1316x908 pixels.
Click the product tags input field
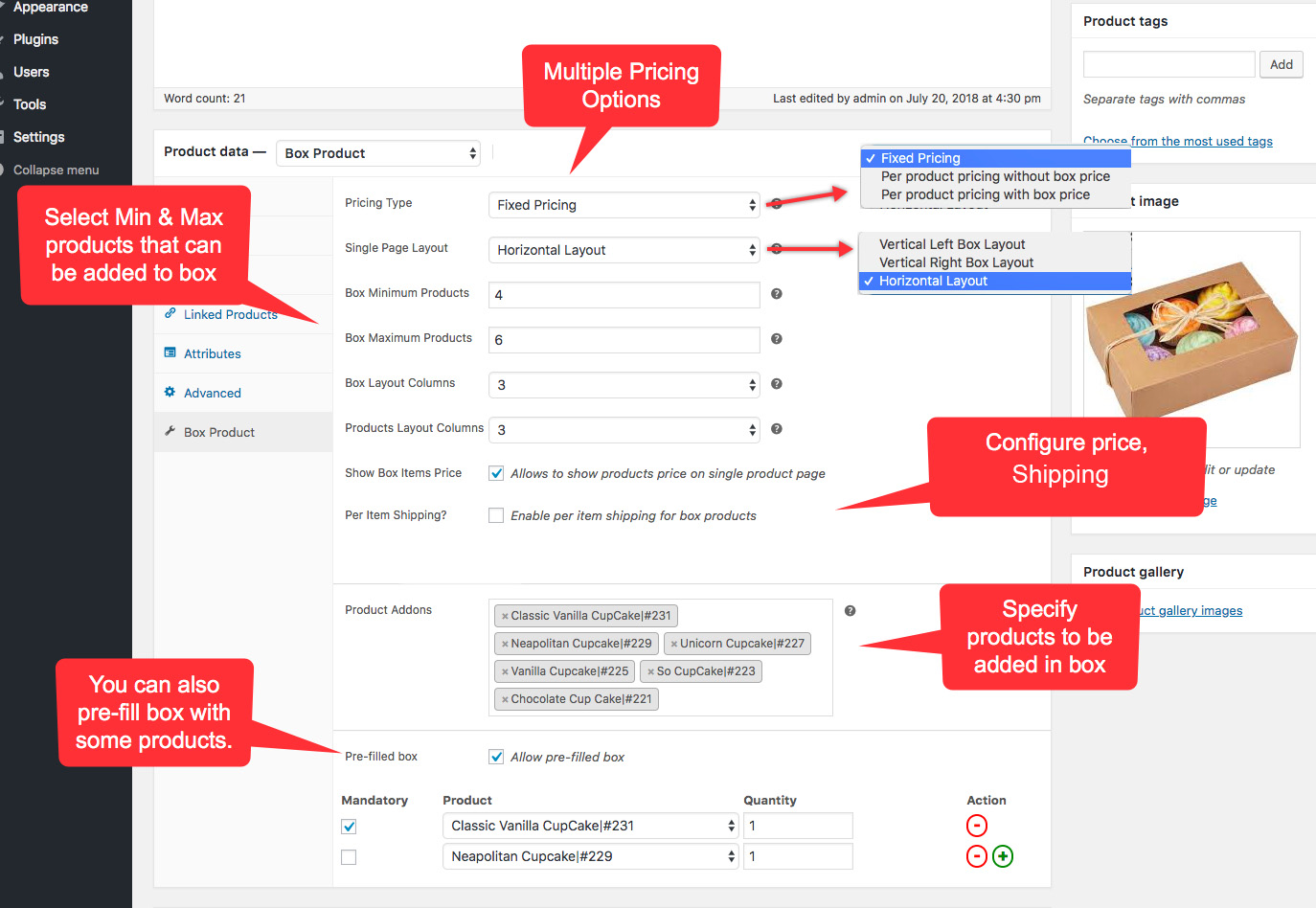1169,64
